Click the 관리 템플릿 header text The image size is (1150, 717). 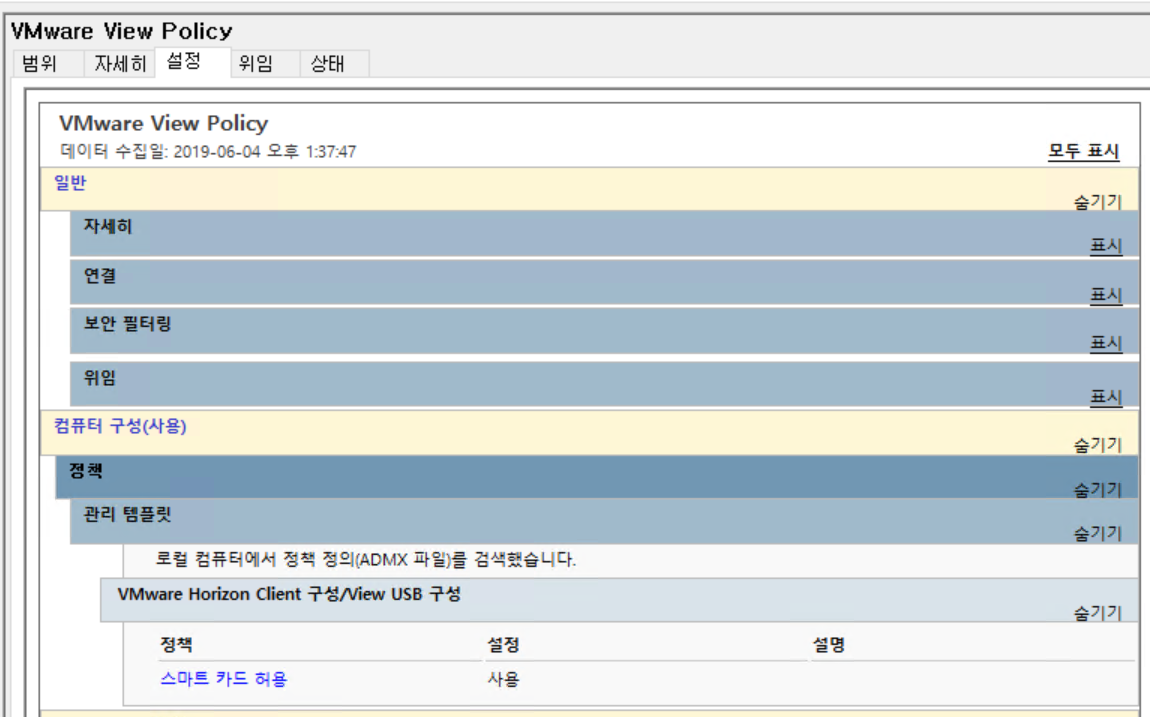tap(127, 514)
